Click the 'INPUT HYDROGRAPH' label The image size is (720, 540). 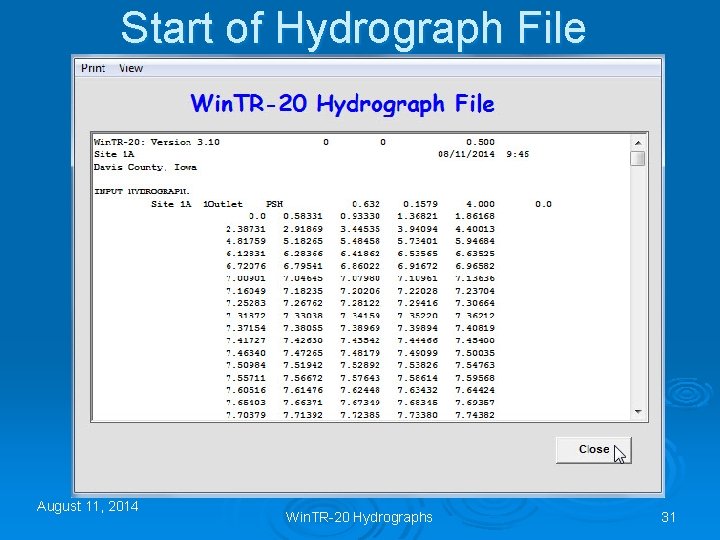tap(142, 191)
